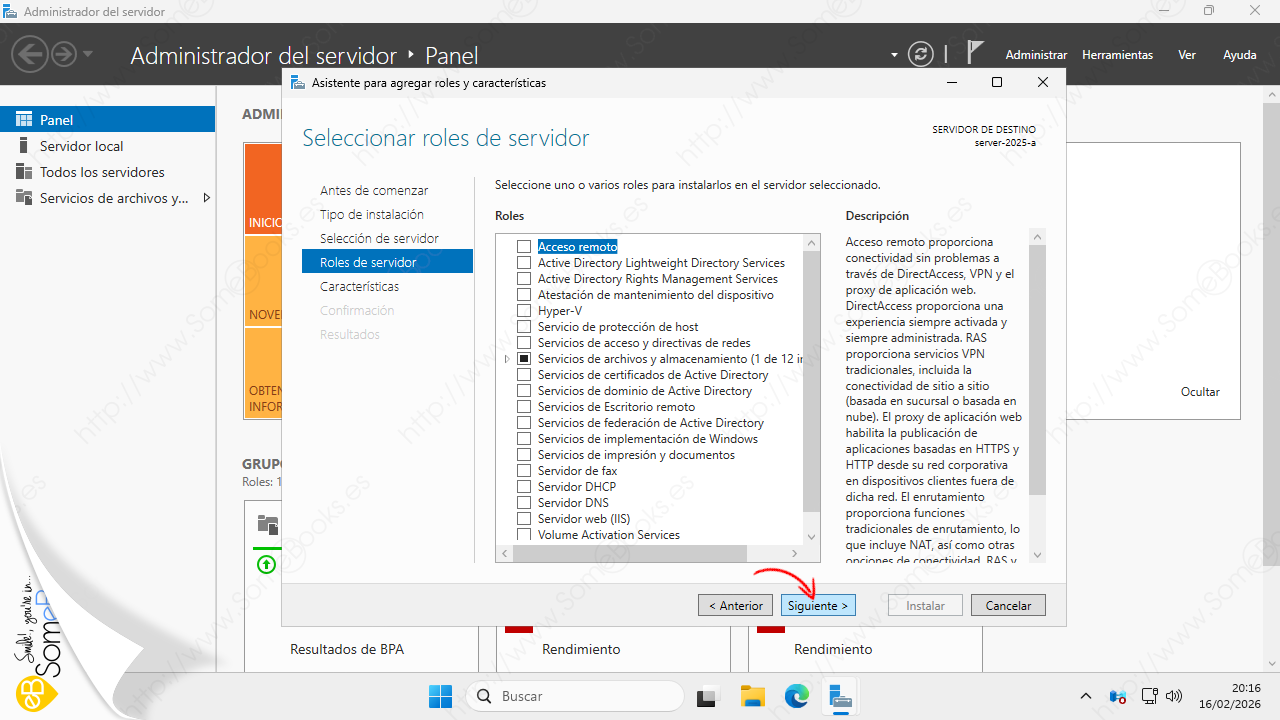This screenshot has height=720, width=1280.
Task: Click the Siguiente button
Action: pyautogui.click(x=817, y=605)
